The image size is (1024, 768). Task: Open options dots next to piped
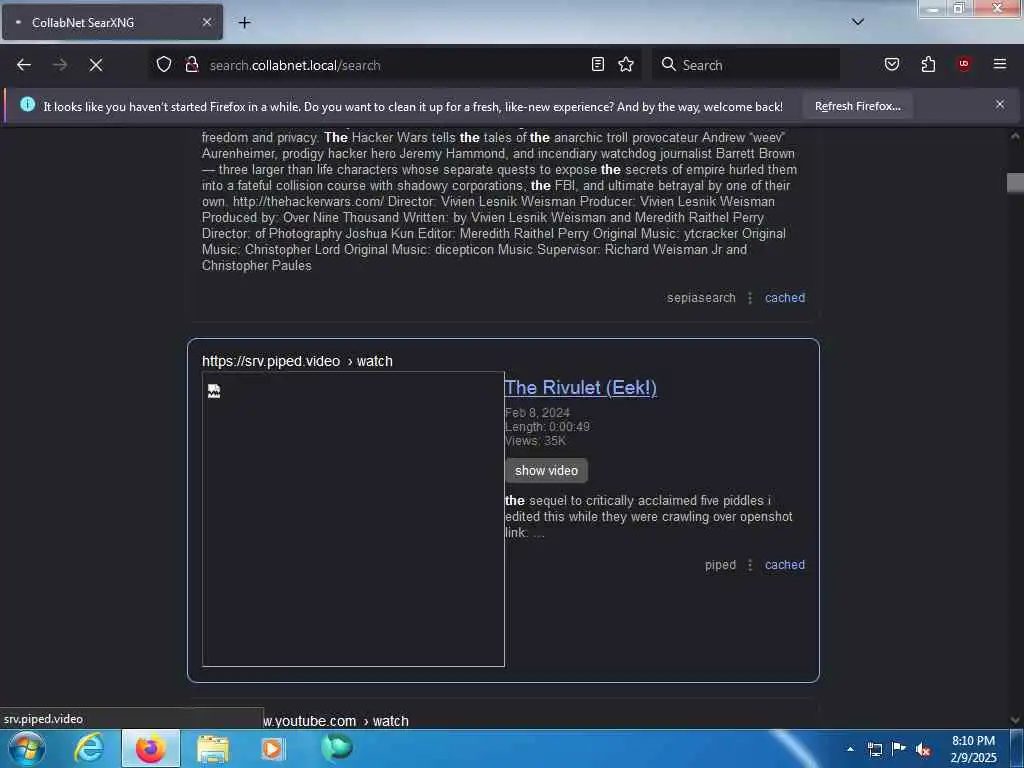[750, 565]
